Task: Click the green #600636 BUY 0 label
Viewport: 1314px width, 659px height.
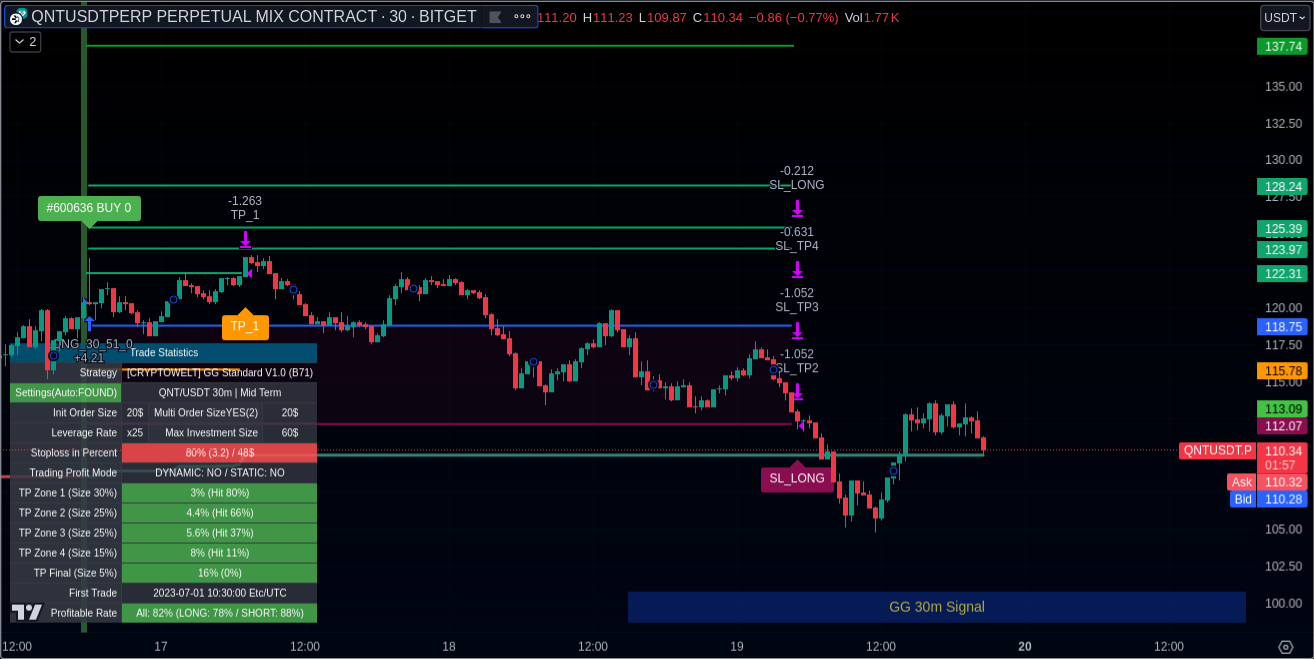Action: click(89, 208)
